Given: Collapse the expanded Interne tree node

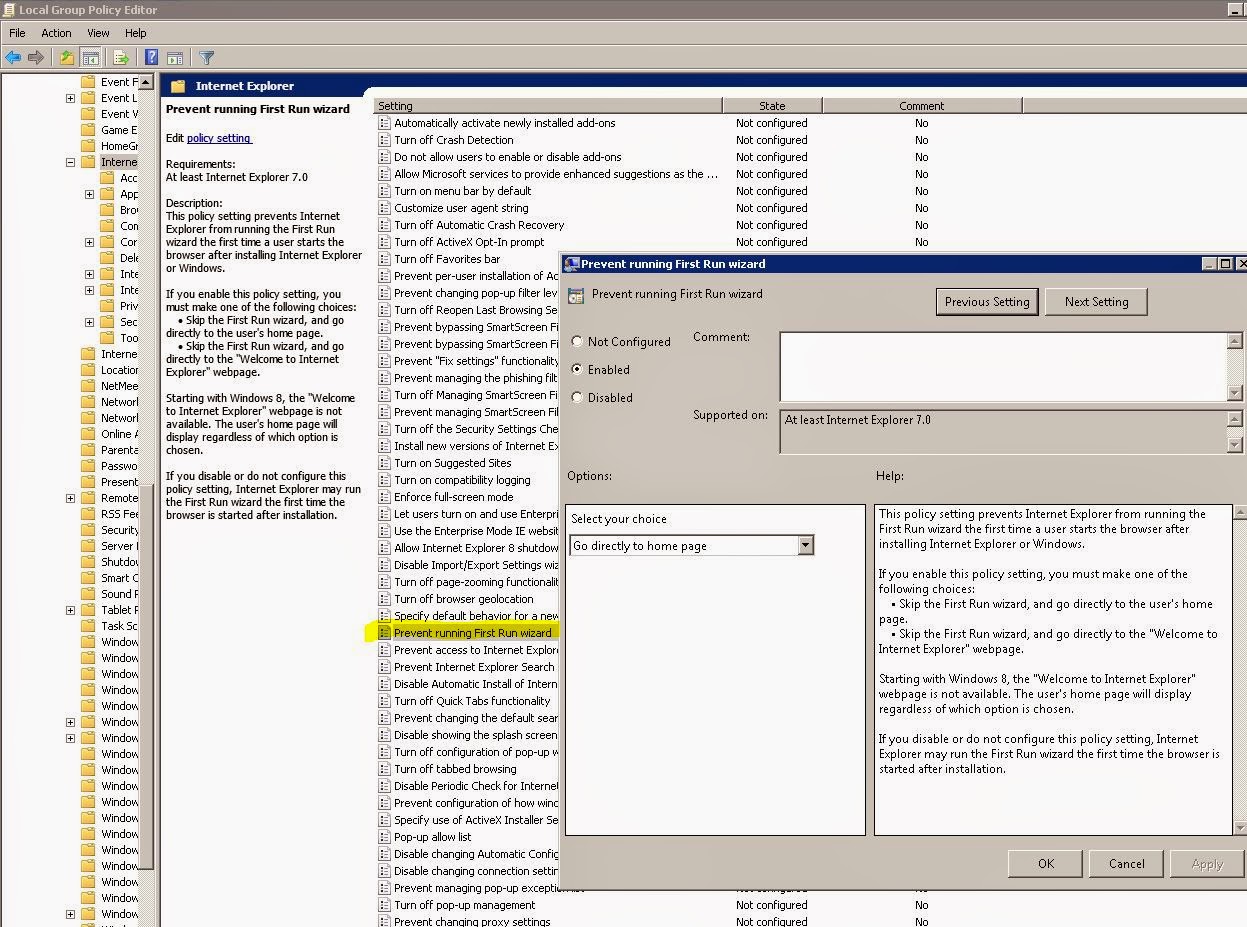Looking at the screenshot, I should pos(70,162).
